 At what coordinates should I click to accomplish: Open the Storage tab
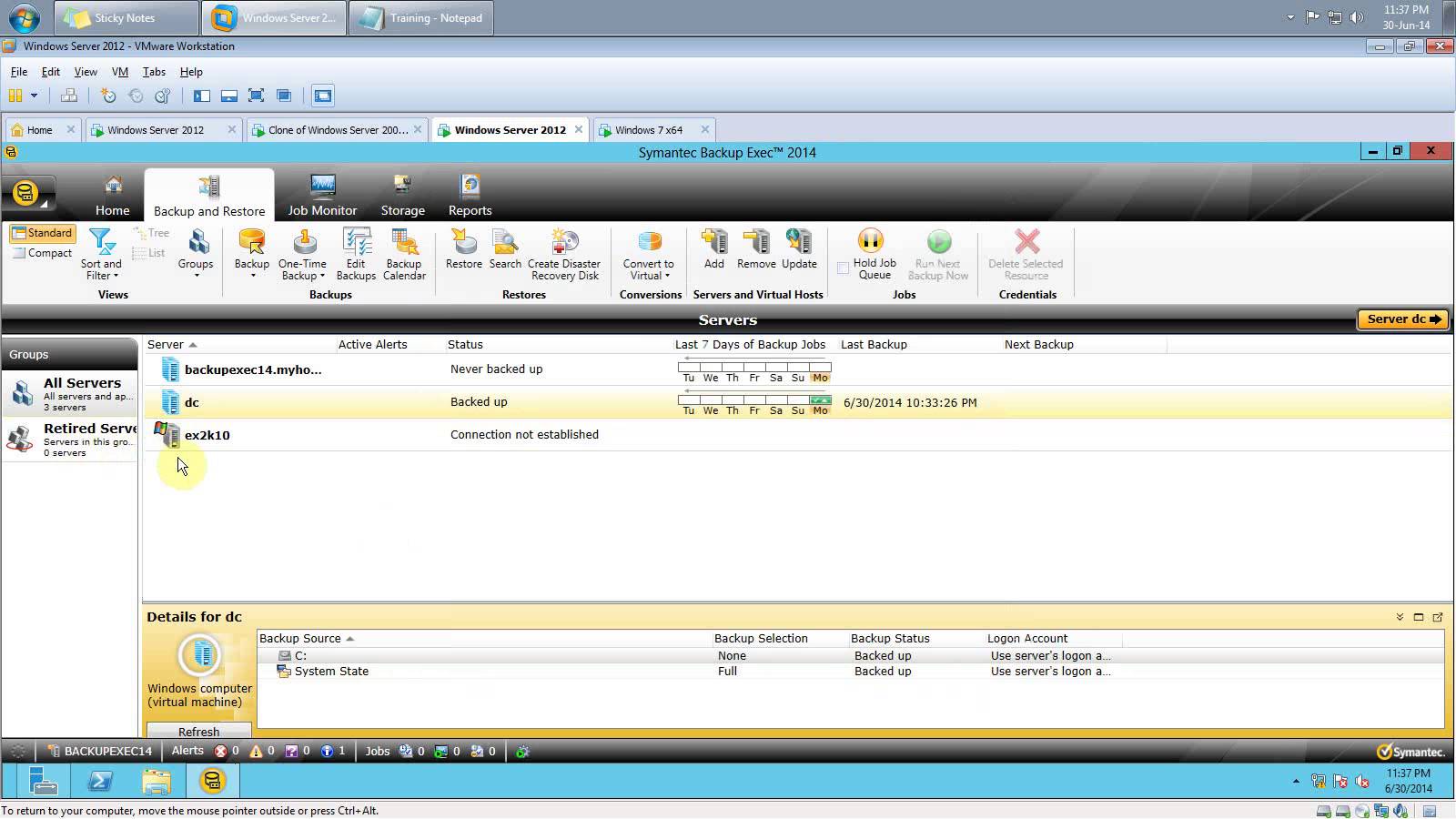coord(402,196)
